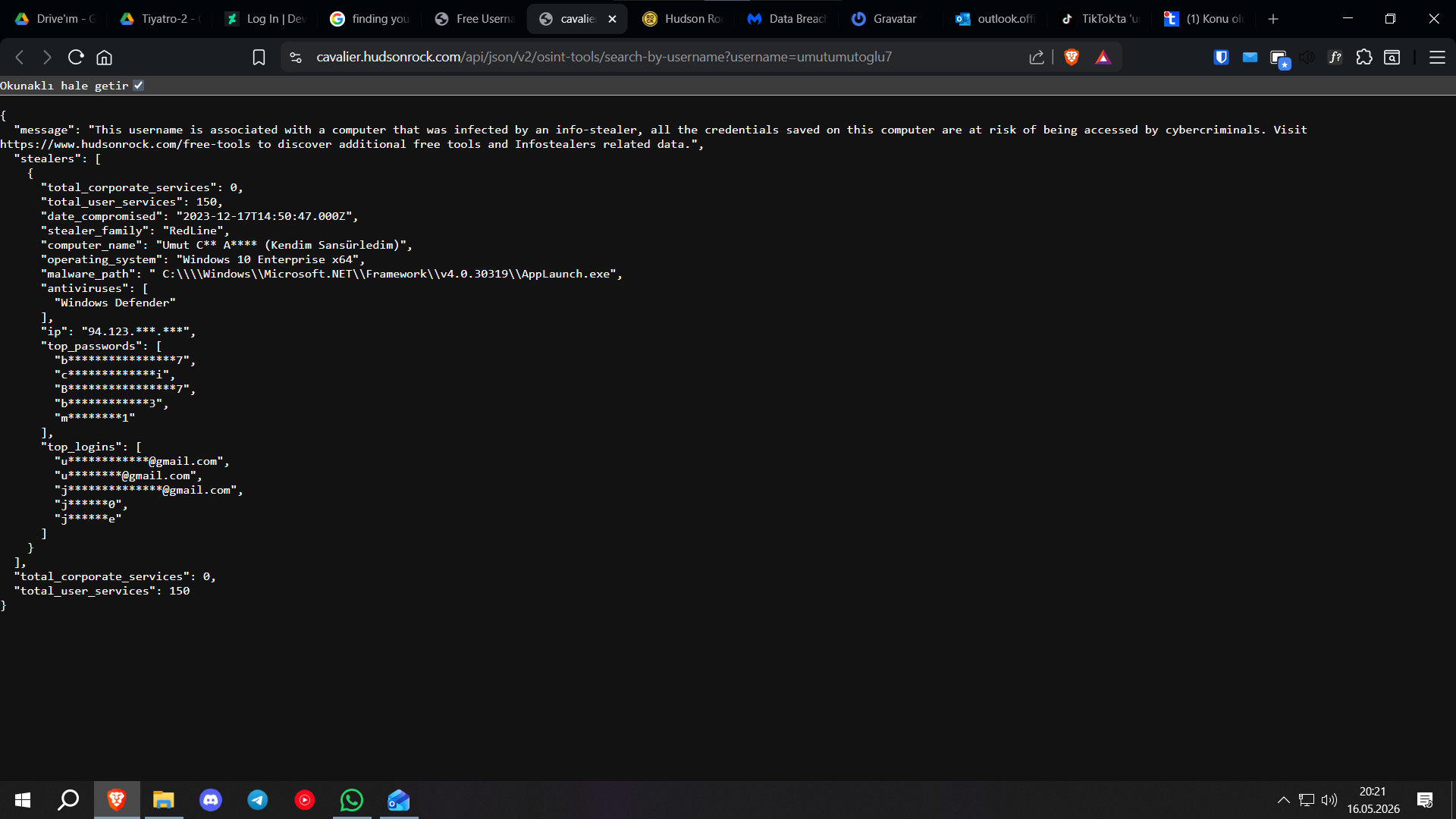Open WhatsApp from taskbar
The width and height of the screenshot is (1456, 819).
point(352,800)
